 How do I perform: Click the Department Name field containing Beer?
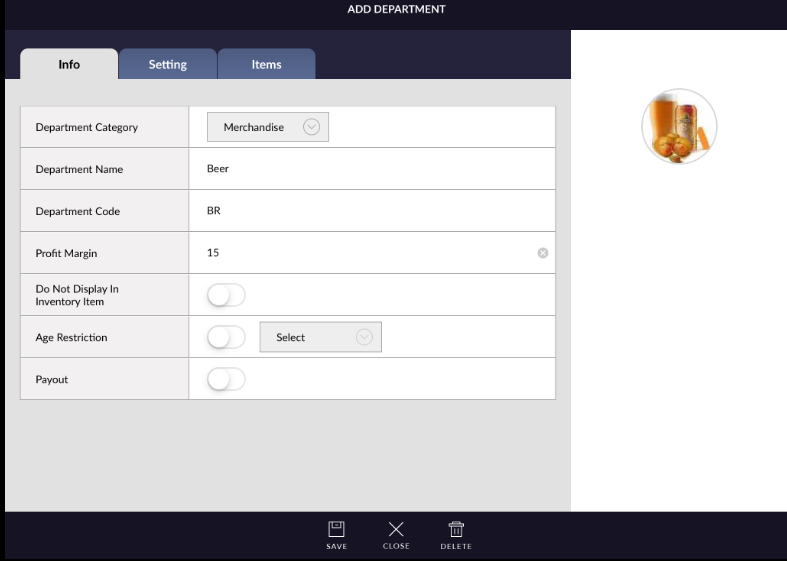(x=370, y=169)
